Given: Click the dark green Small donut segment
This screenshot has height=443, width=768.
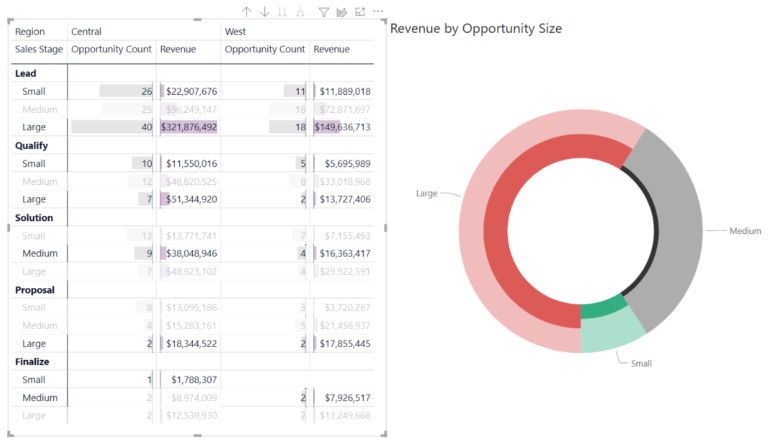Looking at the screenshot, I should tap(602, 307).
